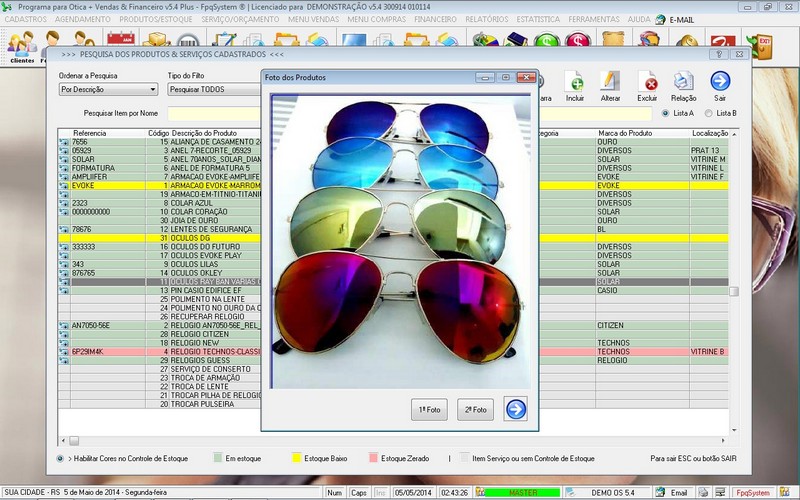Click the blue arrow in photo window
This screenshot has width=800, height=500.
[515, 409]
